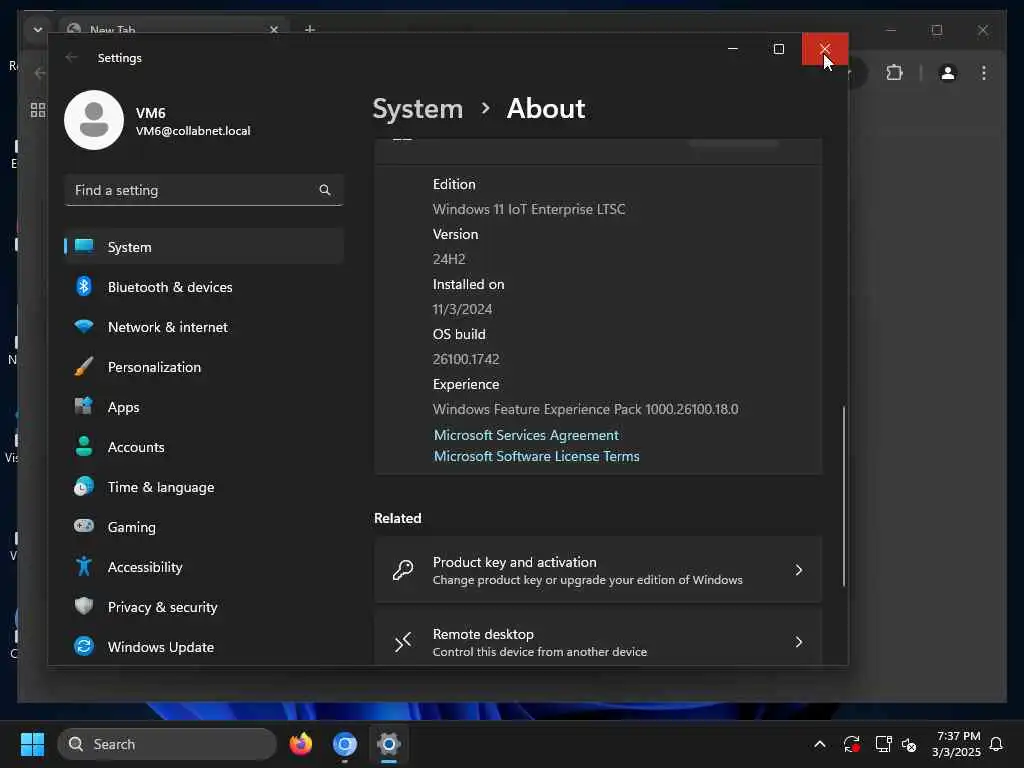
Task: Click the Chrome profile avatar icon
Action: click(948, 72)
